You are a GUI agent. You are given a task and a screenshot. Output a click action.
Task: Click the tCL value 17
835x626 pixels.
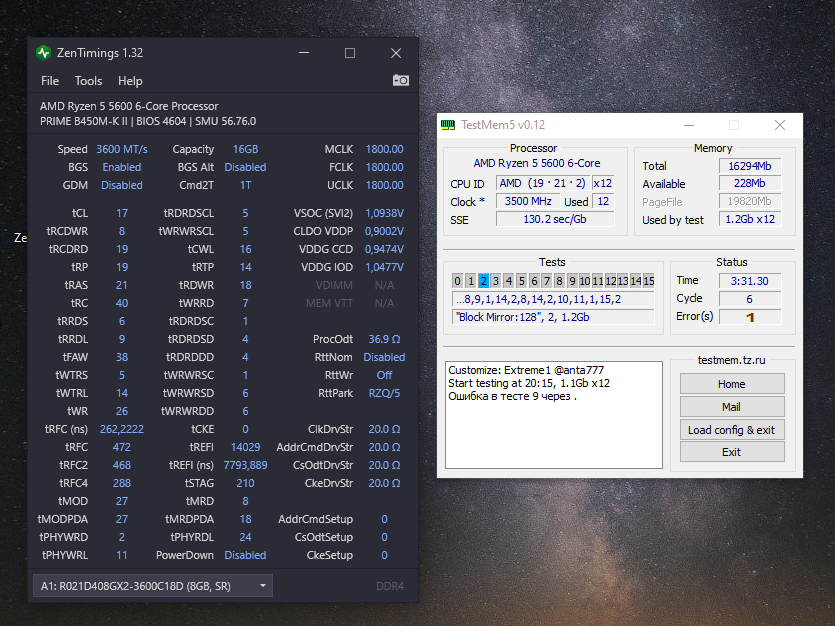[122, 213]
